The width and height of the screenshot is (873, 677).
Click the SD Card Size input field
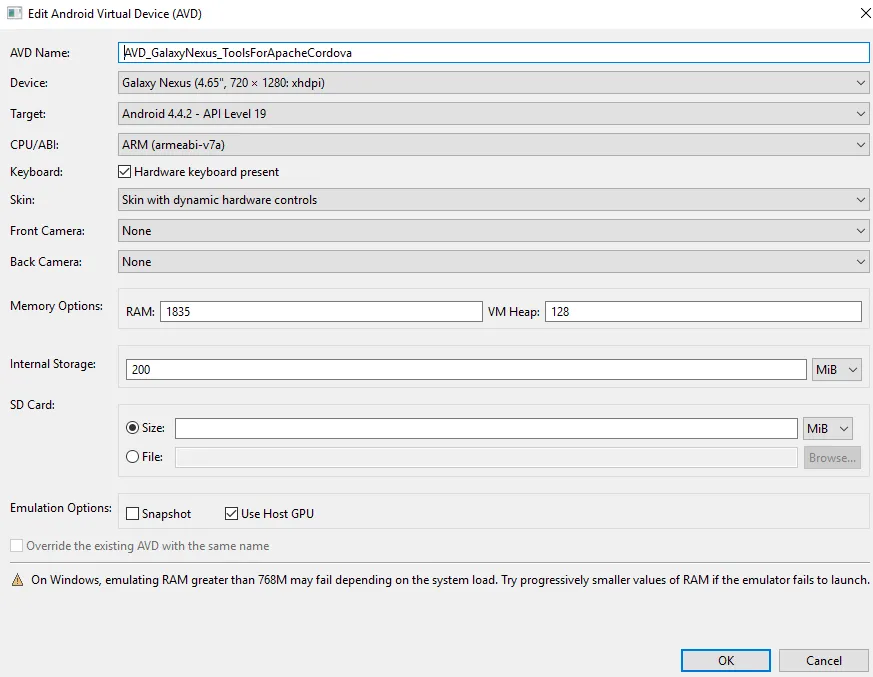pos(486,428)
